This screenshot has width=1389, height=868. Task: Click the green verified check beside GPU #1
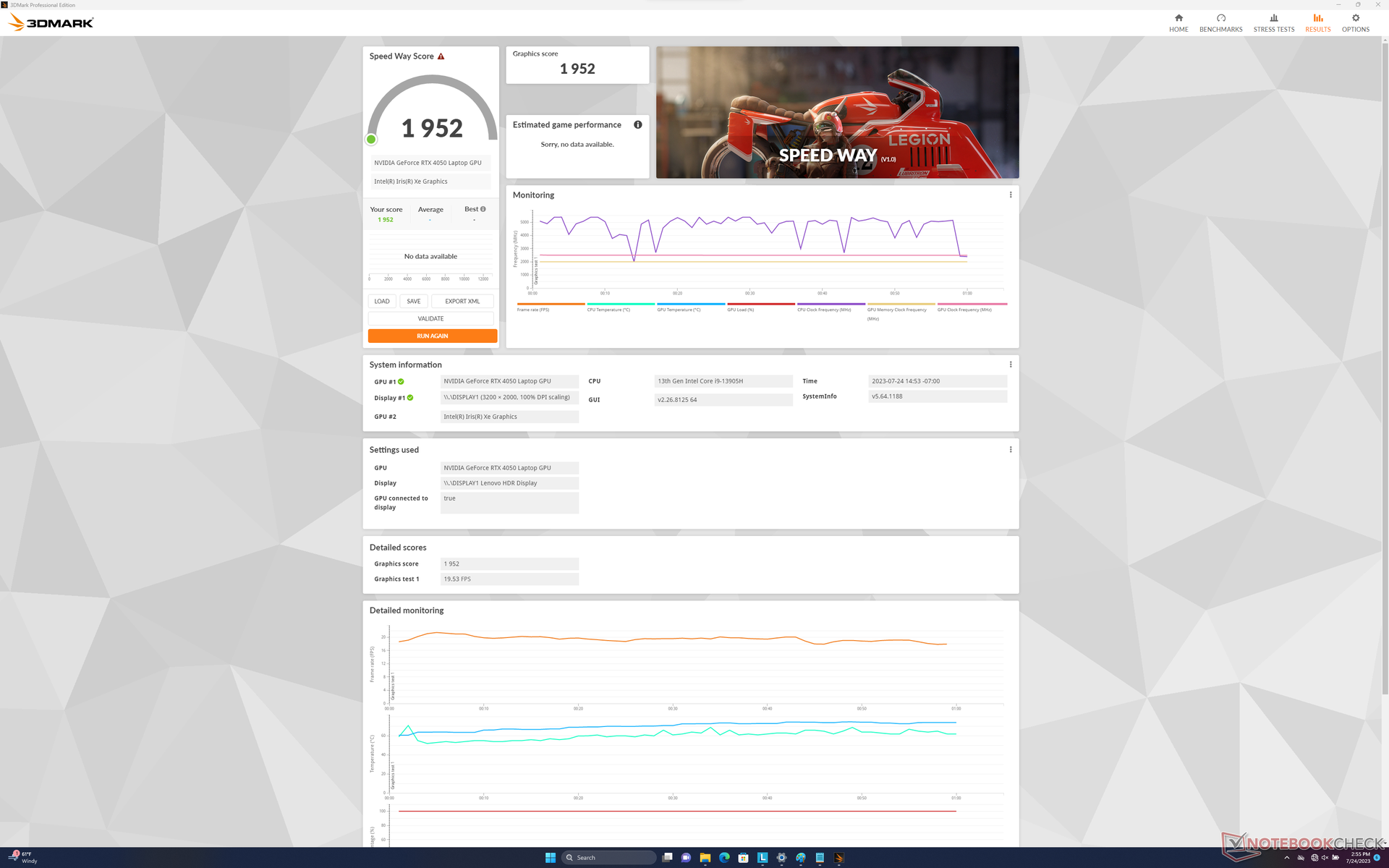(401, 382)
